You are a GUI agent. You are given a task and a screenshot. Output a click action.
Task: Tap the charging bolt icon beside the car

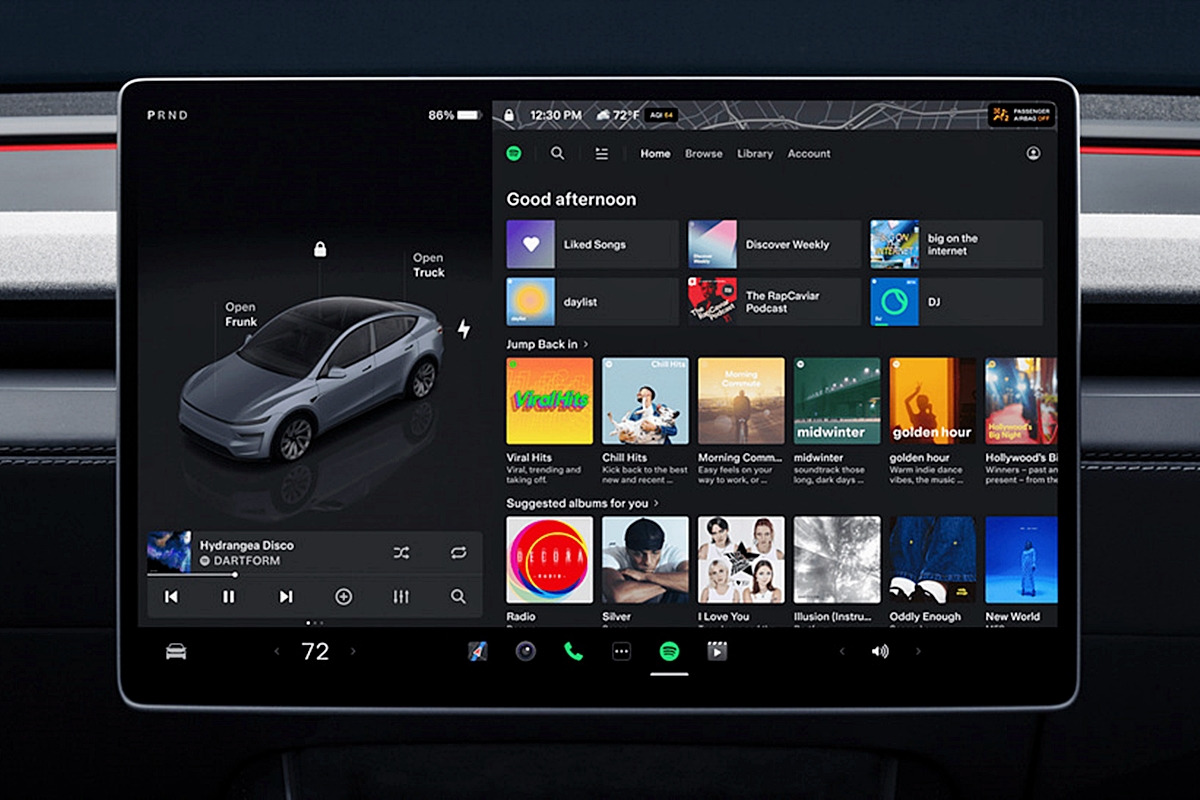tap(464, 329)
